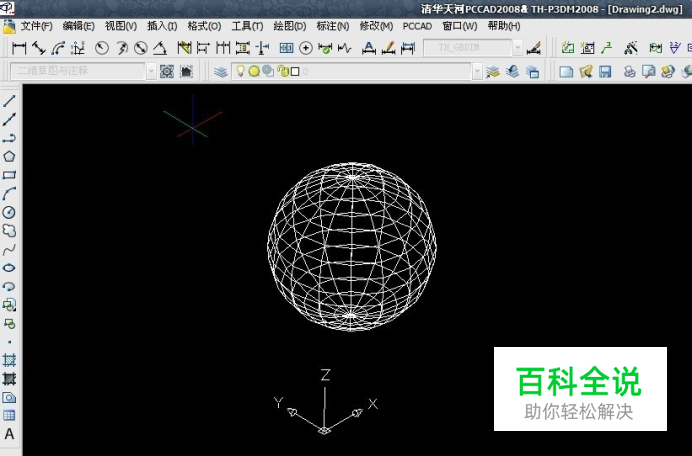Click the Save floppy disk icon
This screenshot has width=692, height=456.
coord(605,72)
